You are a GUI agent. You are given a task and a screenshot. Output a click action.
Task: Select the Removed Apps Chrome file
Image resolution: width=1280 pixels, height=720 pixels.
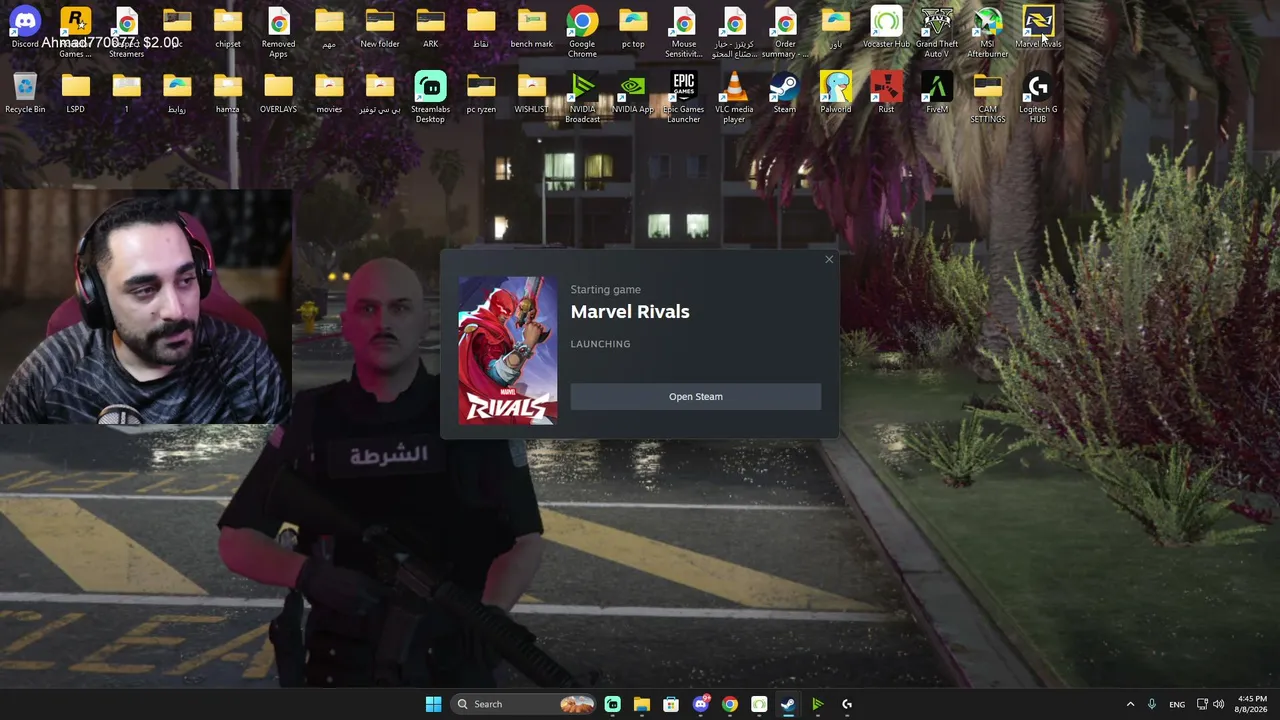pyautogui.click(x=278, y=32)
